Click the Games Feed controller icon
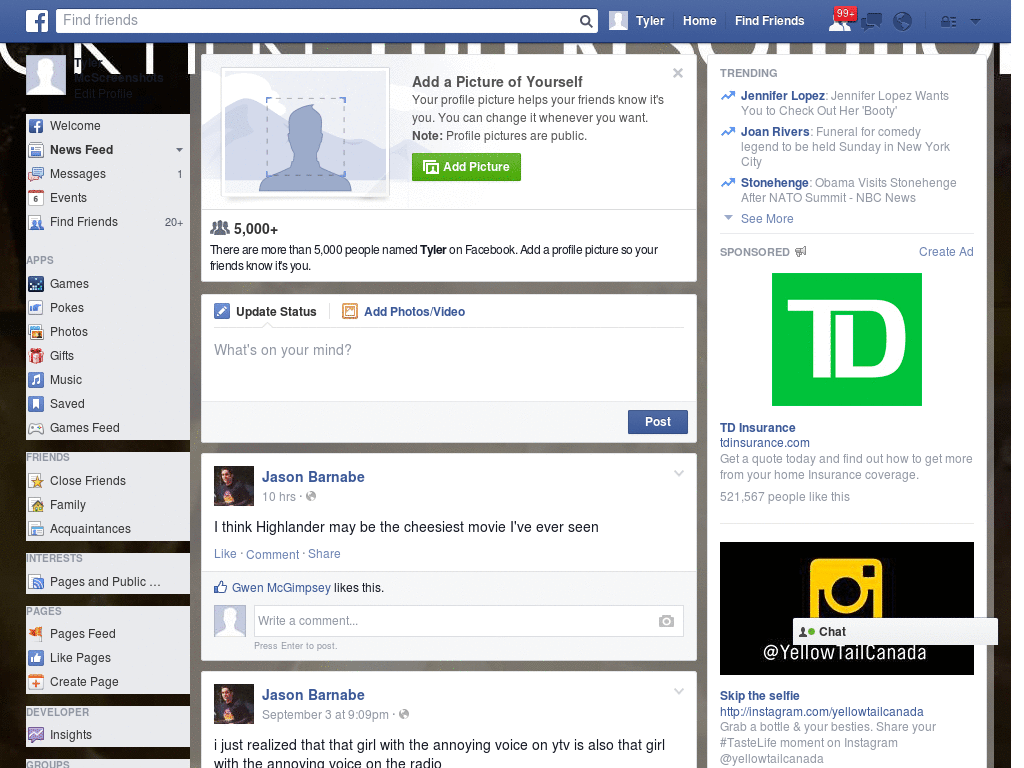 tap(37, 428)
